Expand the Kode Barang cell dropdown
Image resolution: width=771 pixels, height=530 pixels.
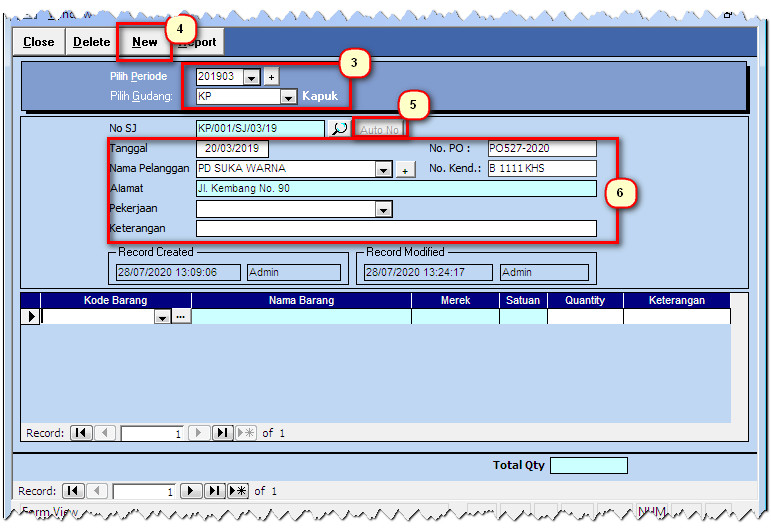coord(163,317)
